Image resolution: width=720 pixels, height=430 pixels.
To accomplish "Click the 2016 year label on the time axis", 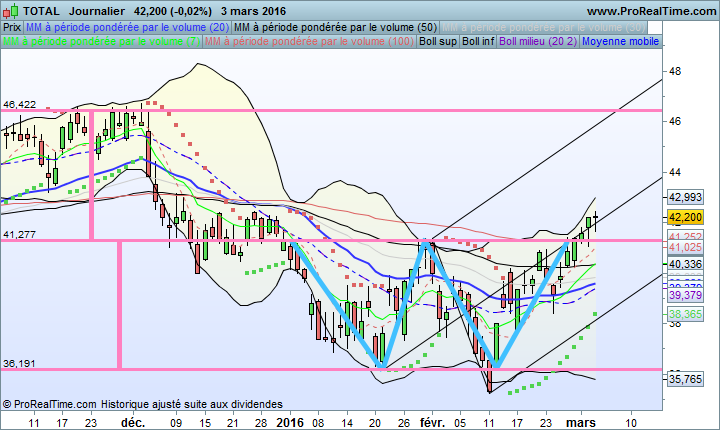I will tap(290, 423).
